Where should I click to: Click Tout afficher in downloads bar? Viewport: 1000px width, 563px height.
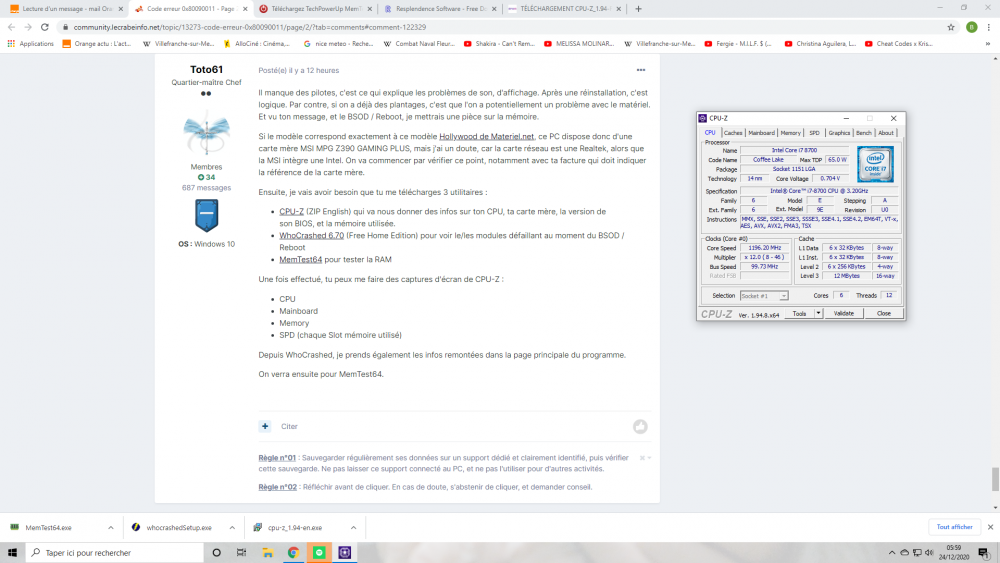954,527
